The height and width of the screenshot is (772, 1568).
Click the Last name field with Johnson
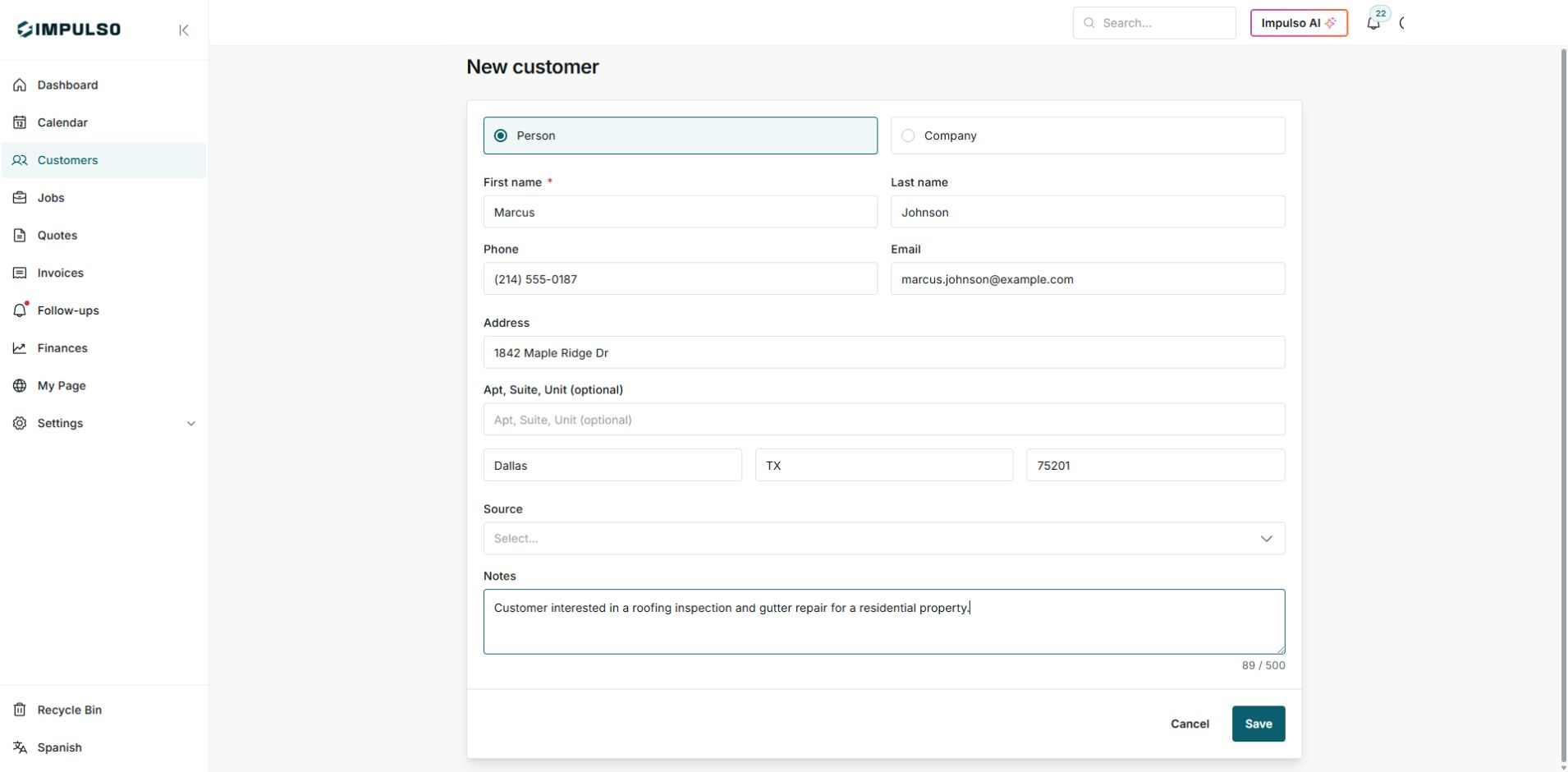click(1088, 212)
